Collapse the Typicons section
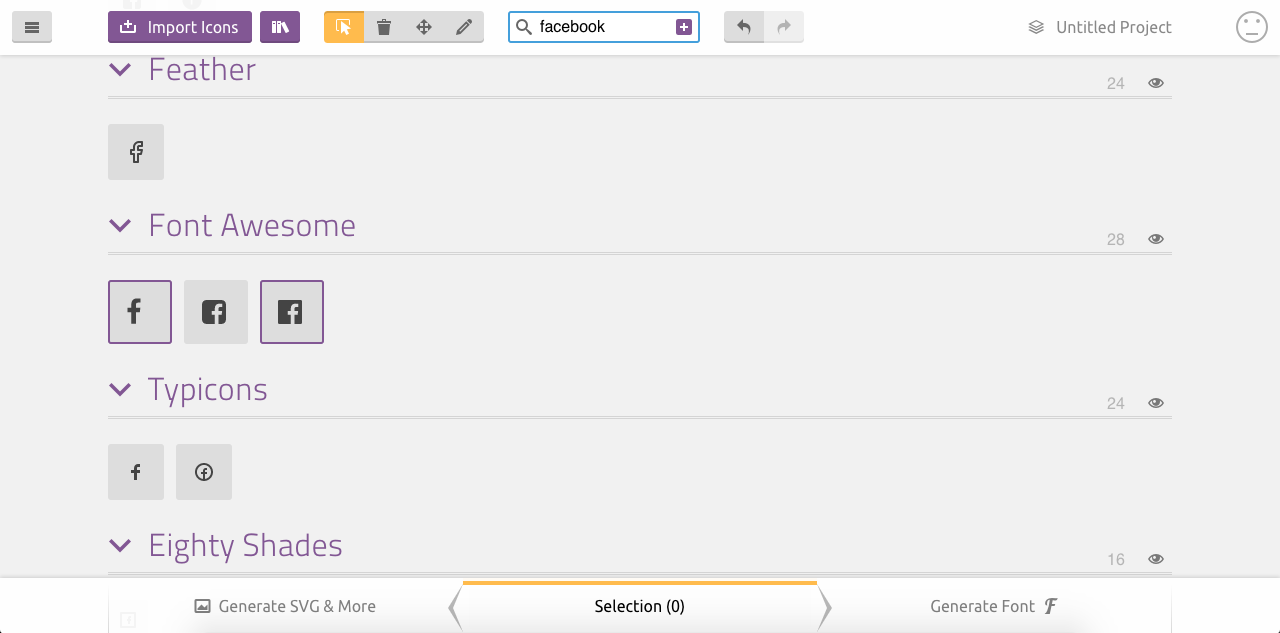 point(120,390)
